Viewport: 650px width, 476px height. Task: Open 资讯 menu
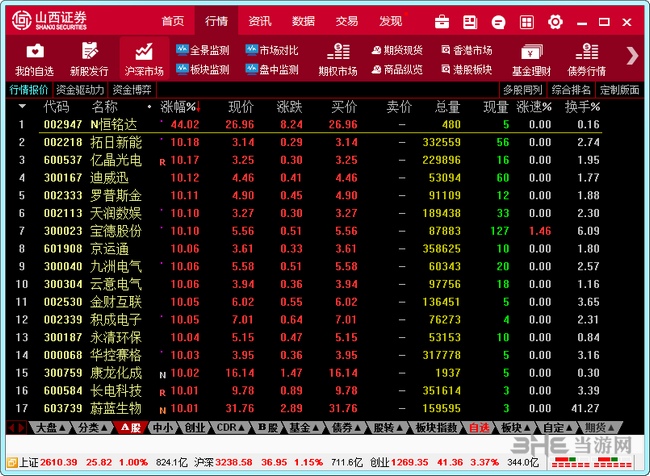[x=260, y=21]
